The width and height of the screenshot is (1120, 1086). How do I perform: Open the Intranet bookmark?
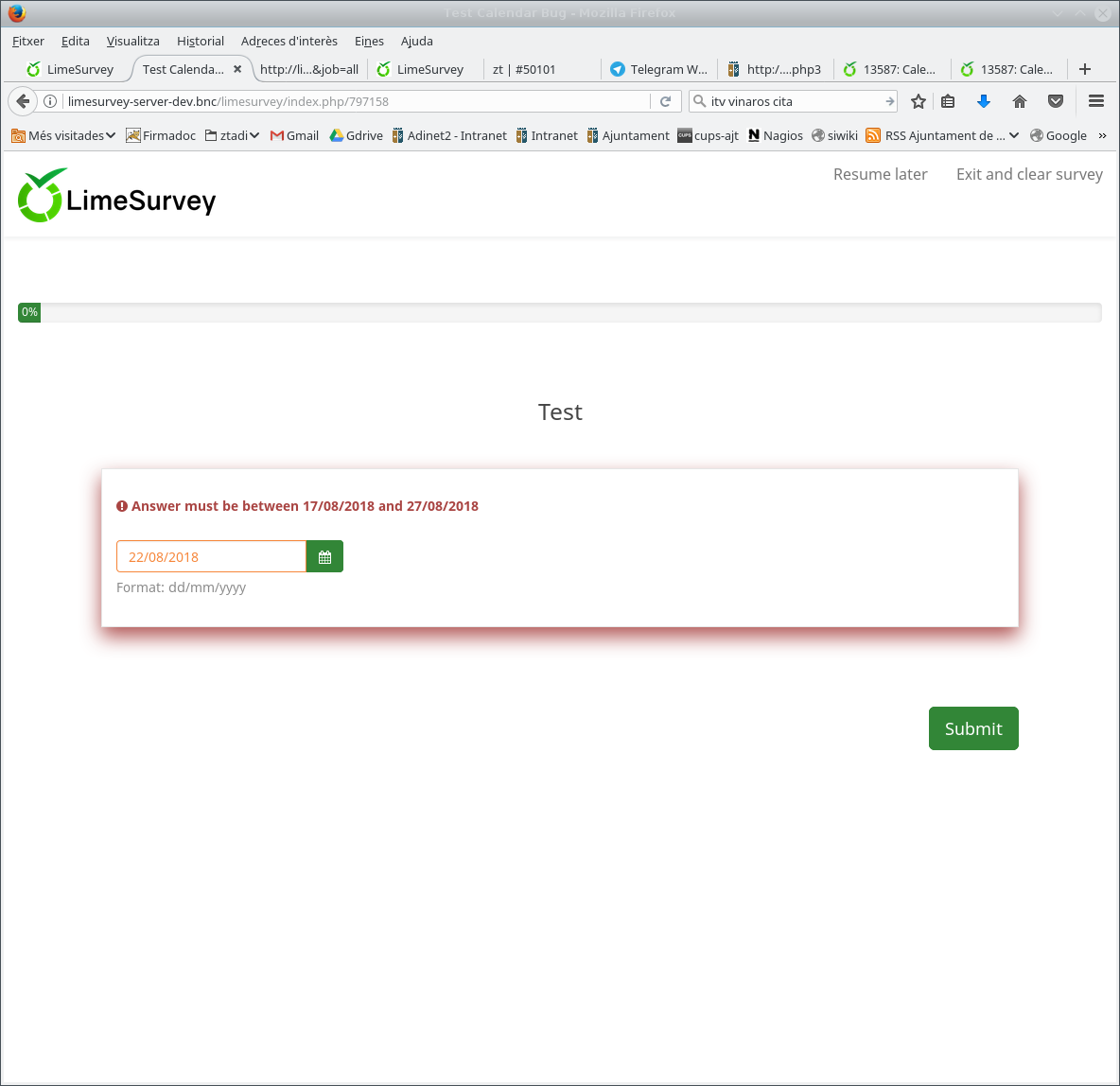(x=547, y=136)
